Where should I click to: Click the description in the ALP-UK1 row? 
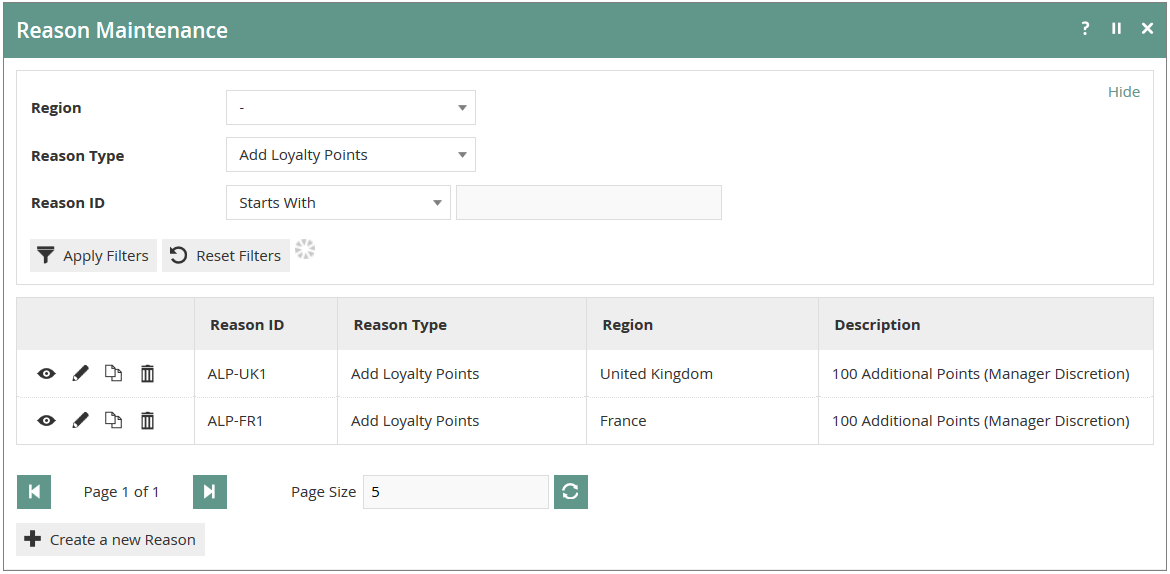pyautogui.click(x=986, y=373)
